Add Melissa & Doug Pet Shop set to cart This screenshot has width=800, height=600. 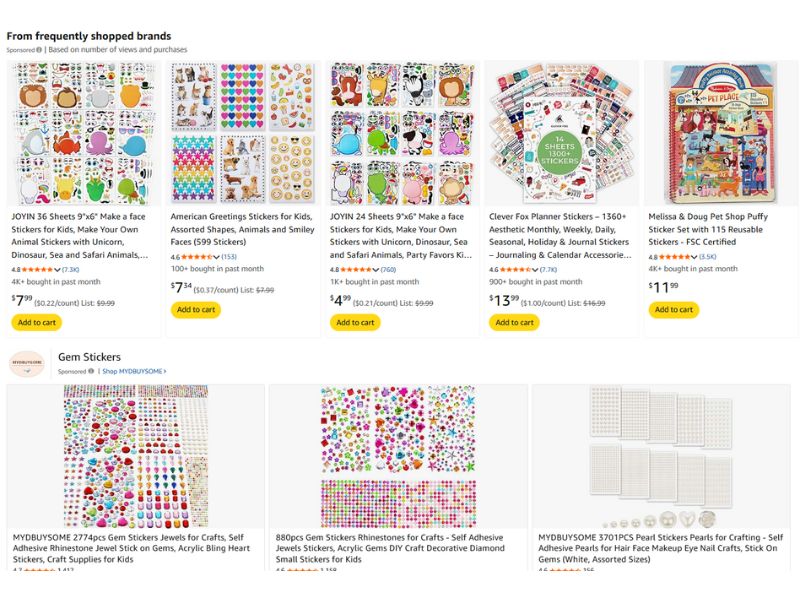coord(673,310)
